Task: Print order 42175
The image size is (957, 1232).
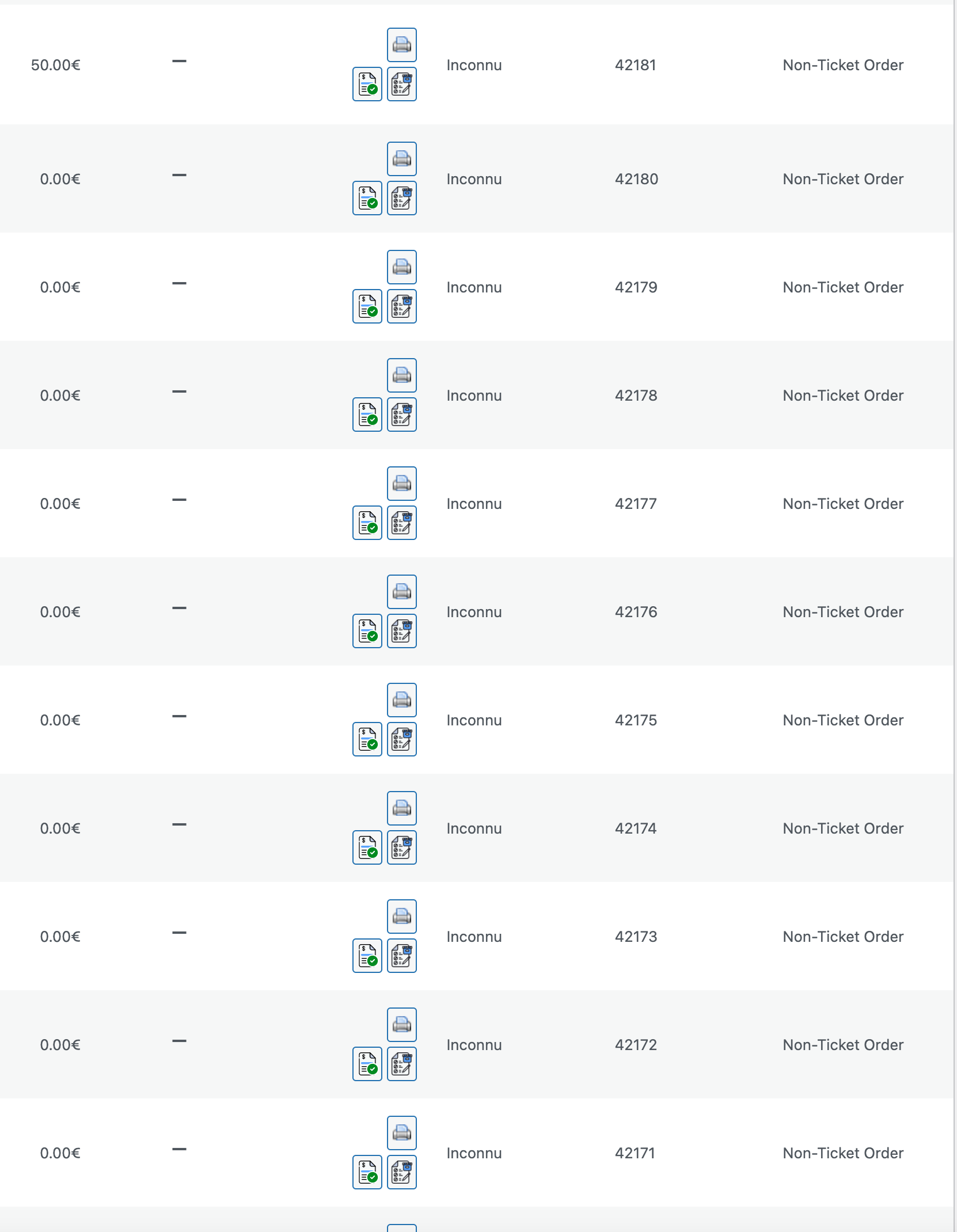Action: pyautogui.click(x=402, y=700)
